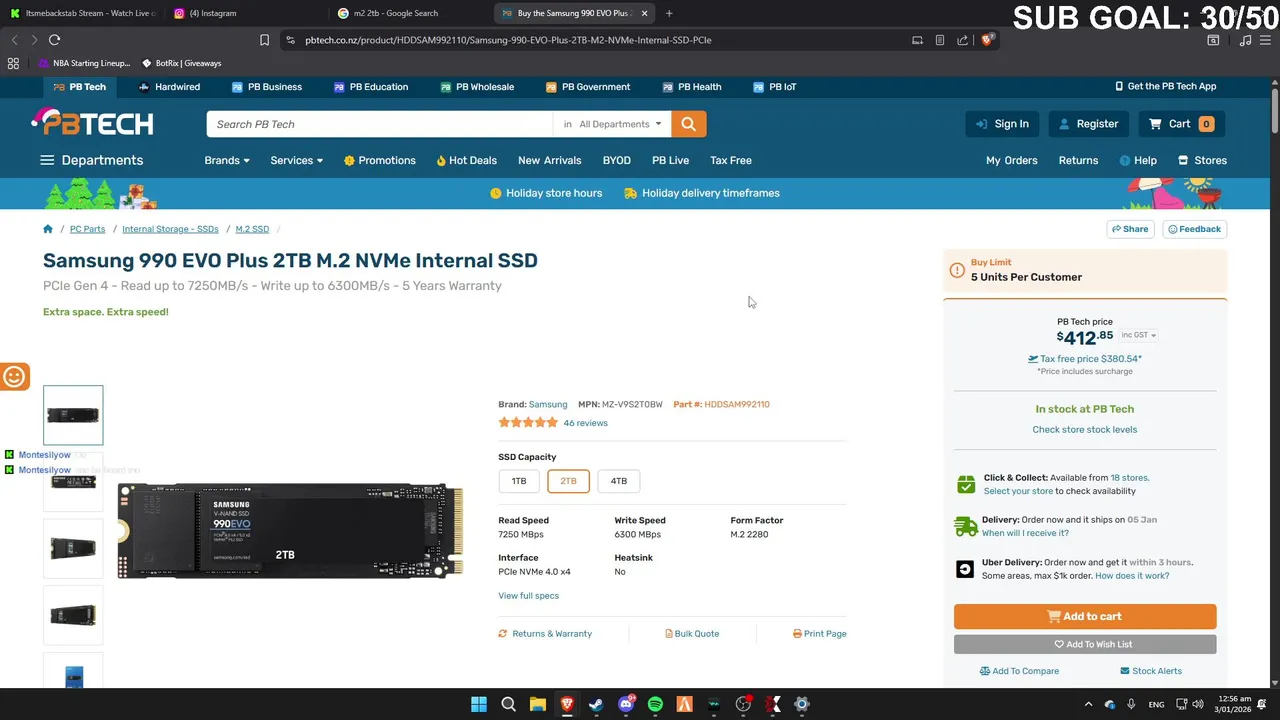Click Stock Alerts link
This screenshot has height=720, width=1280.
coord(1151,671)
